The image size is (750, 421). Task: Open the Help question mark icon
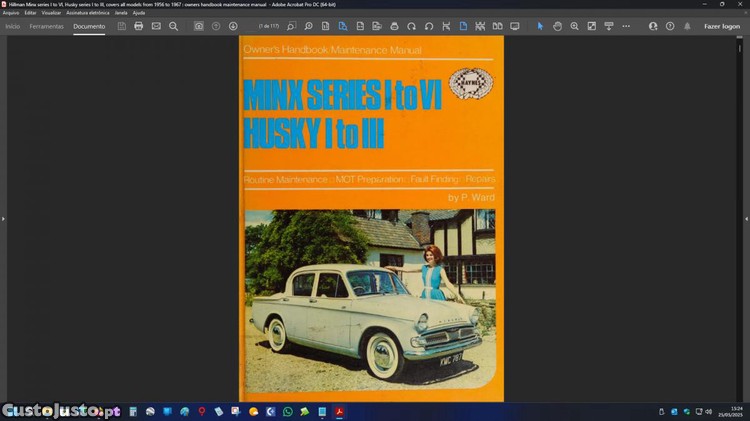670,26
